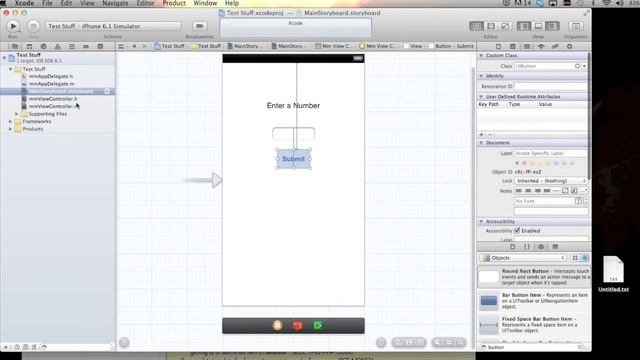Go forward in editor history
Screen dimensions: 640x360
[144, 47]
